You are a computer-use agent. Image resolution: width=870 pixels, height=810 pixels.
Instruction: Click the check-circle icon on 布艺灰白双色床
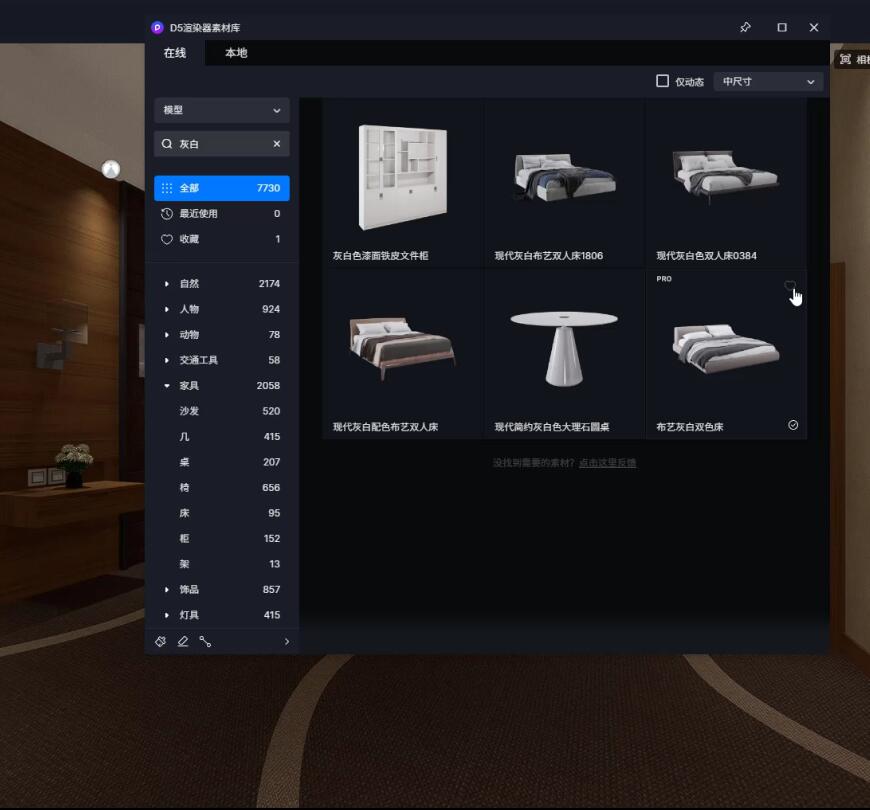(793, 425)
